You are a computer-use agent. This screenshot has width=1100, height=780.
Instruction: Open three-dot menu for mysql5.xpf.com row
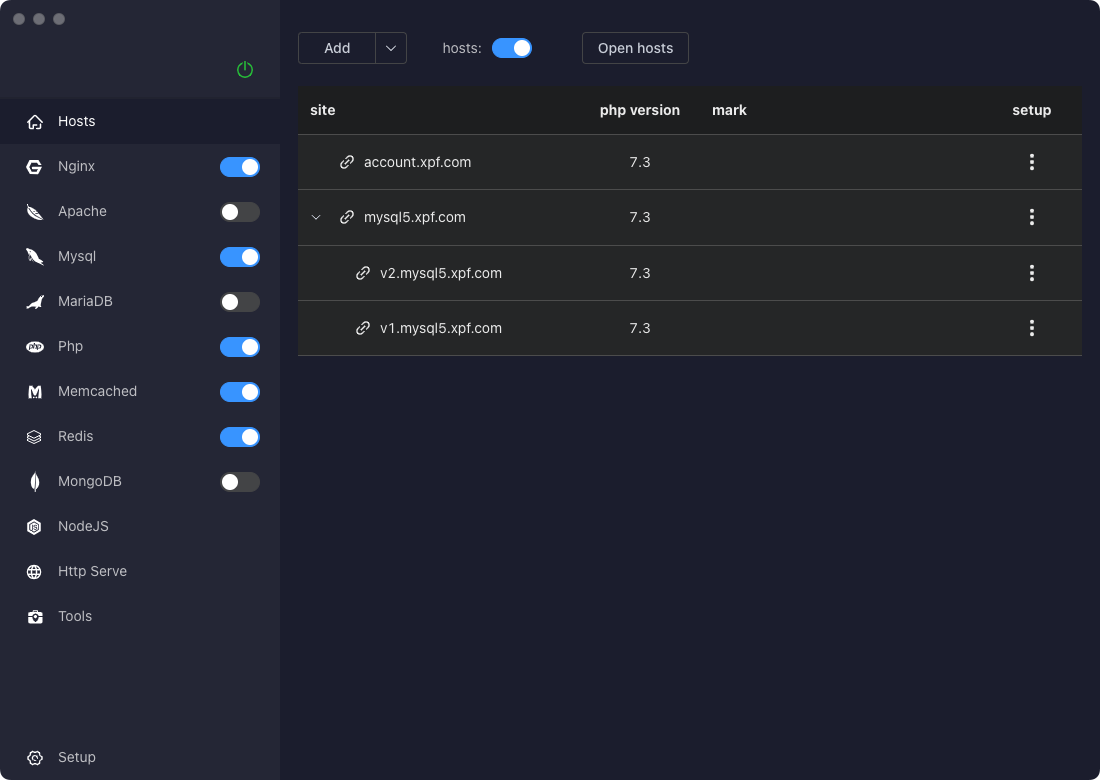[x=1031, y=217]
